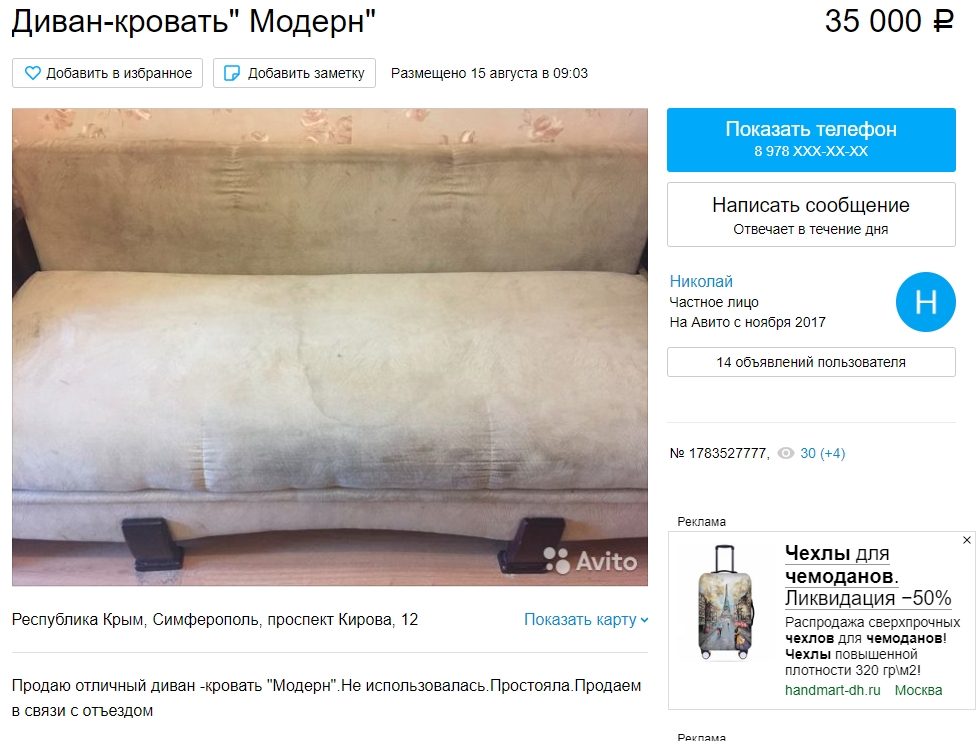Open Написать сообщение to message seller

pos(811,214)
